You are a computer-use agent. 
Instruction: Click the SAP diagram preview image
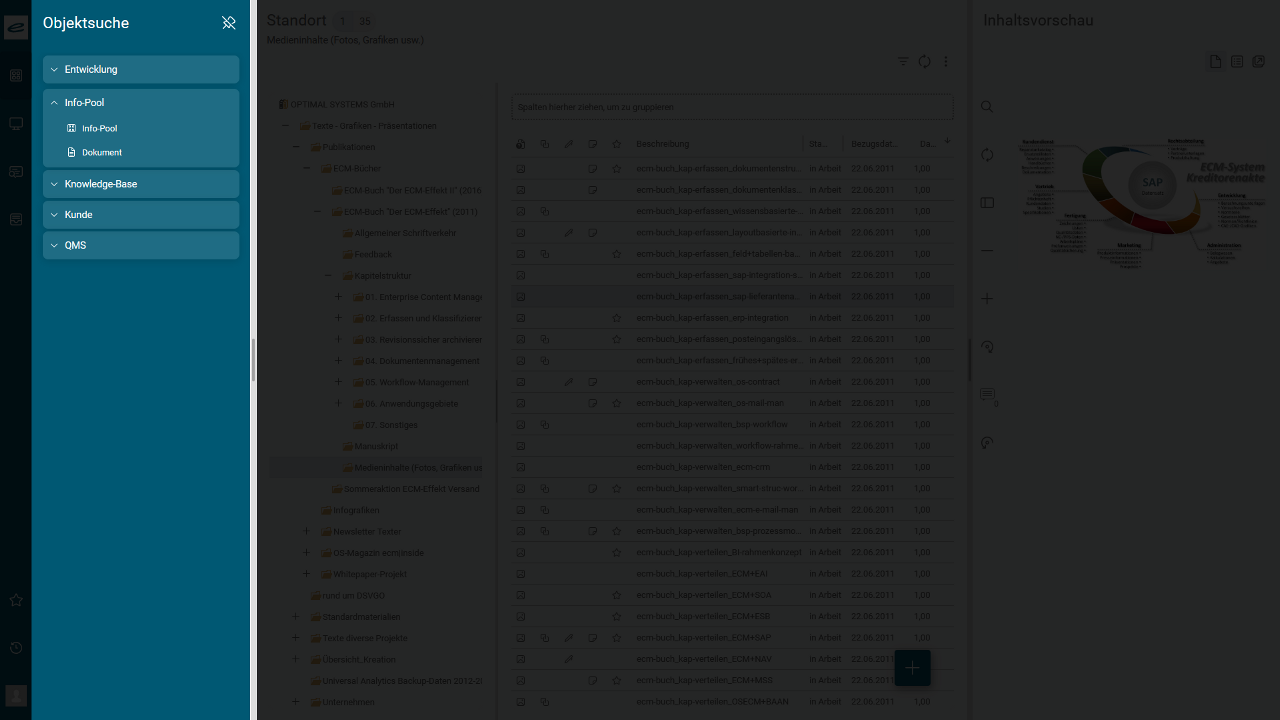pos(1142,198)
